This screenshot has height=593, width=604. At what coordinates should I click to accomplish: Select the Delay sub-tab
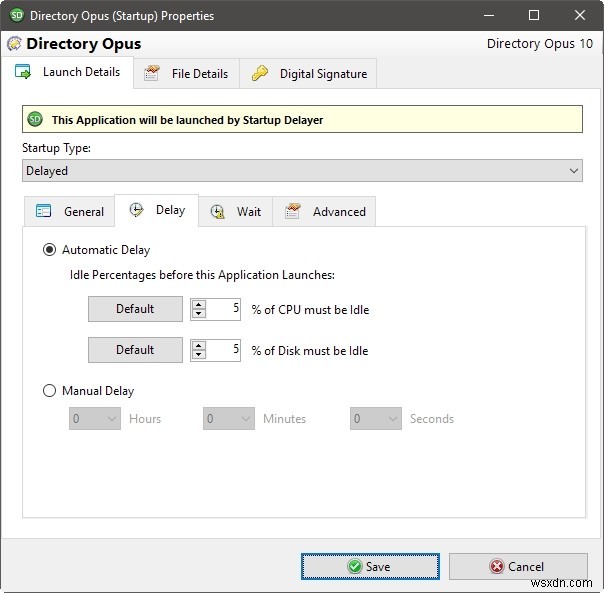point(157,210)
